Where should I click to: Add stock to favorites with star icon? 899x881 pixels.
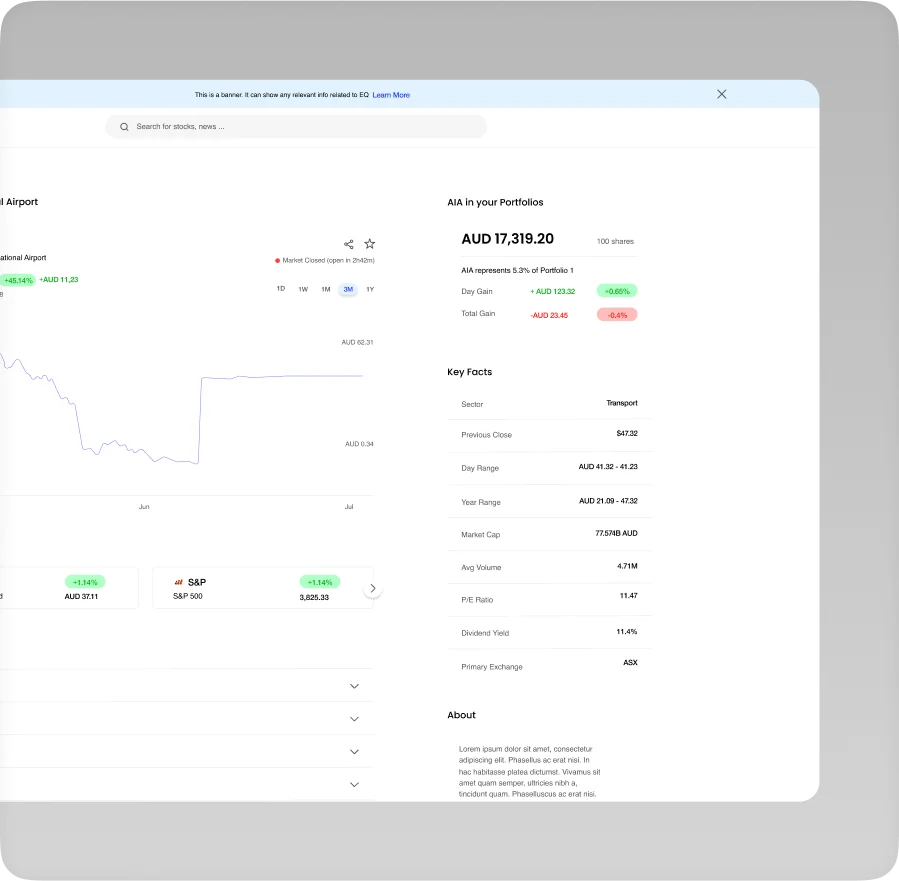(x=370, y=244)
